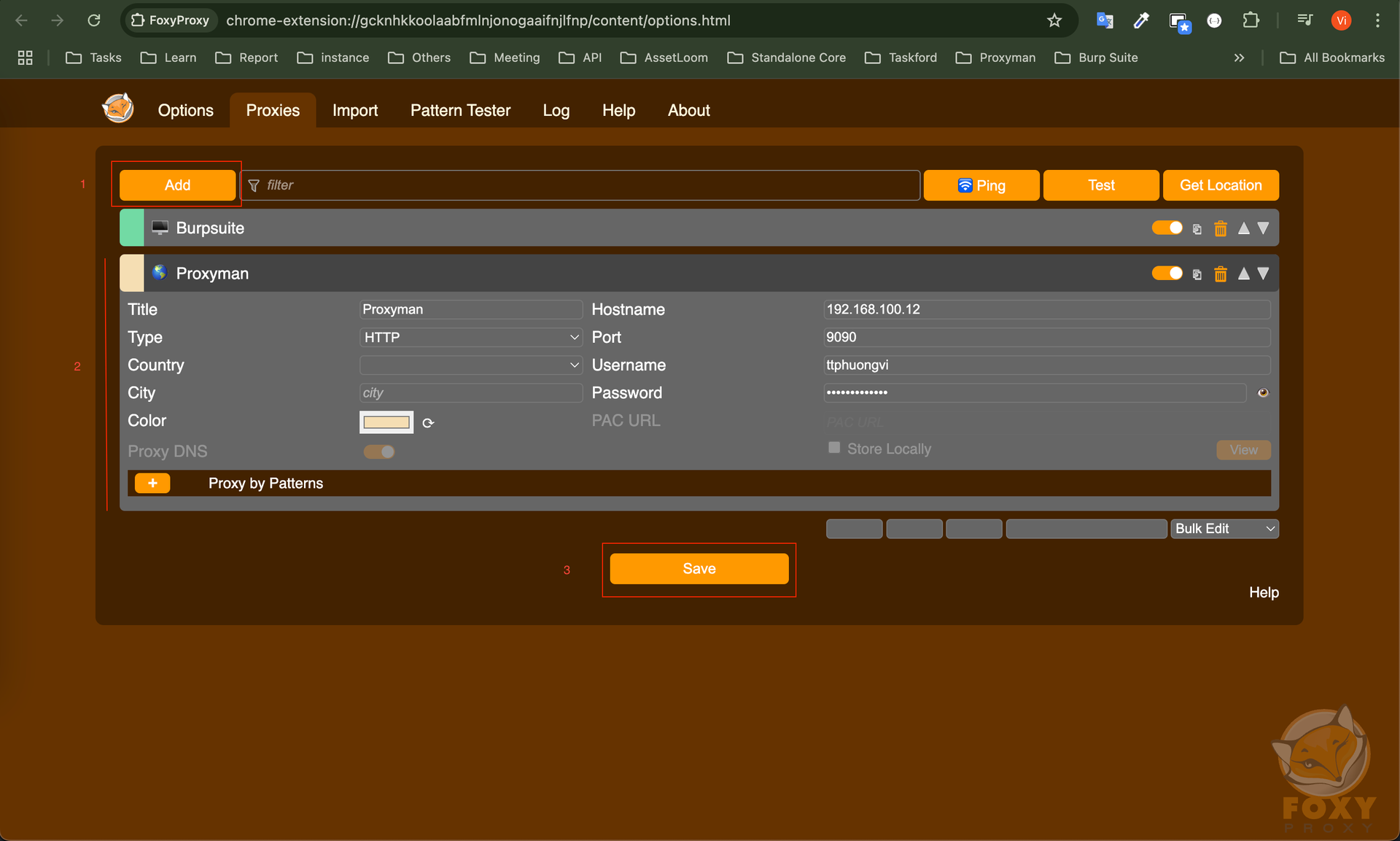Click the FoxyProxy fox logo icon

tap(118, 109)
